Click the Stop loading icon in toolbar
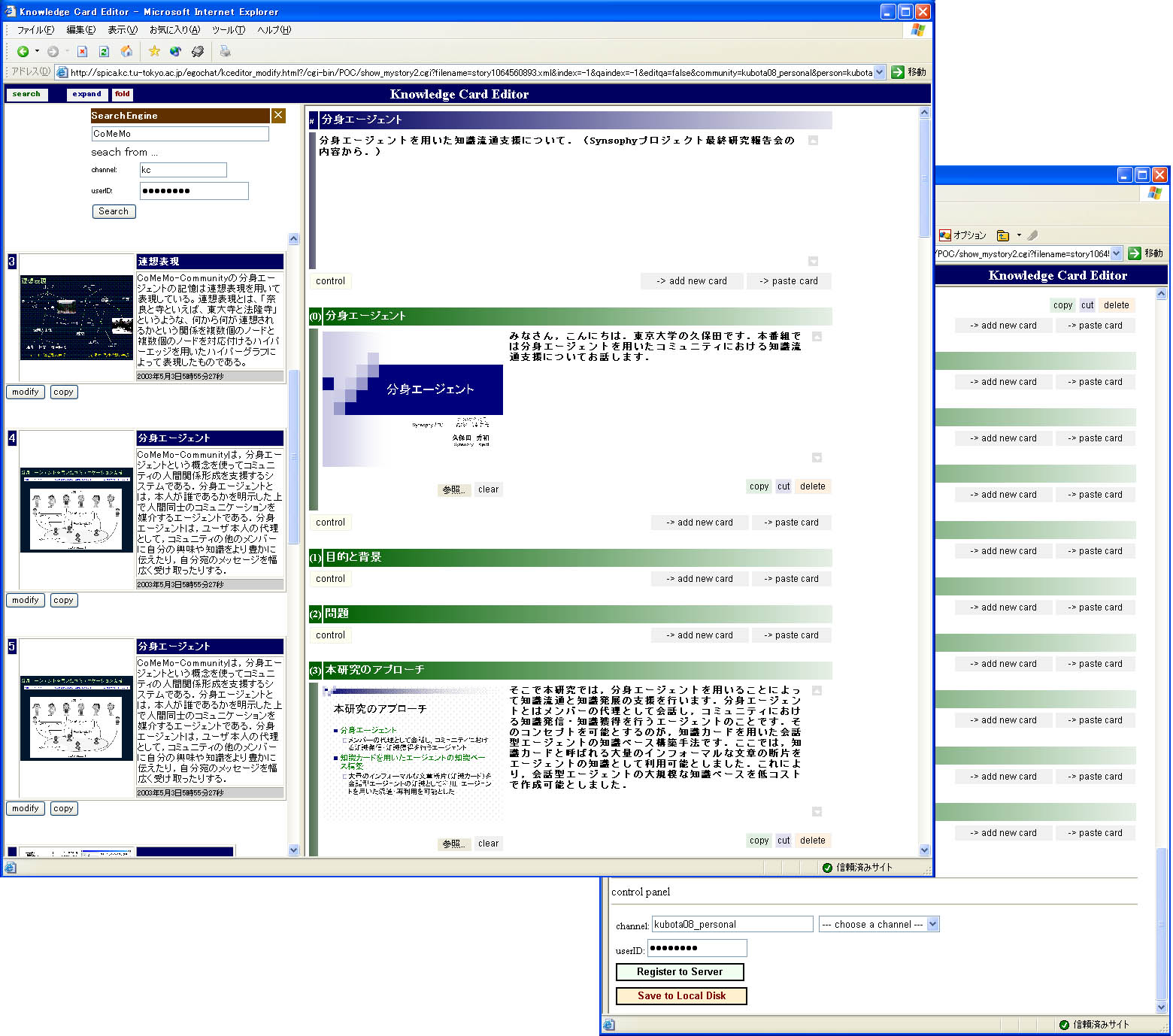 [x=83, y=51]
